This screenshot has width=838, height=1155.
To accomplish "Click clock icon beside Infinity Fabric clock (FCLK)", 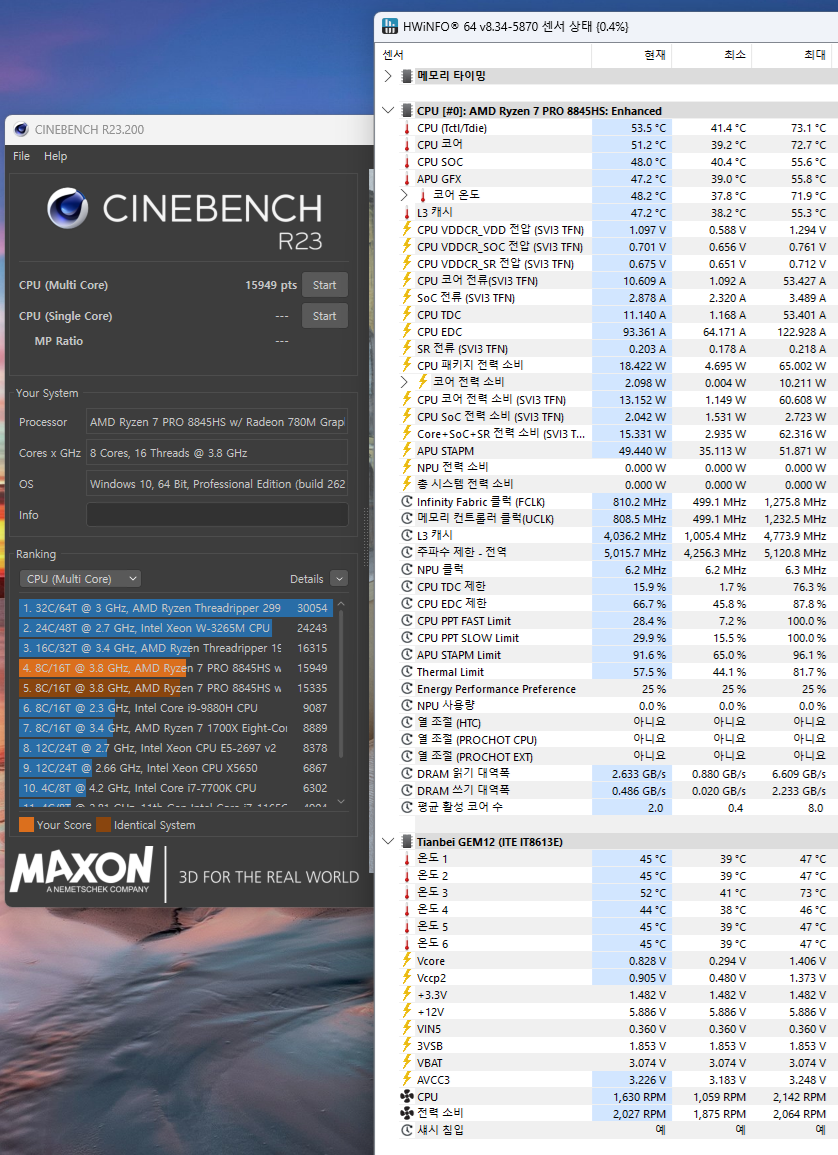I will (x=406, y=502).
